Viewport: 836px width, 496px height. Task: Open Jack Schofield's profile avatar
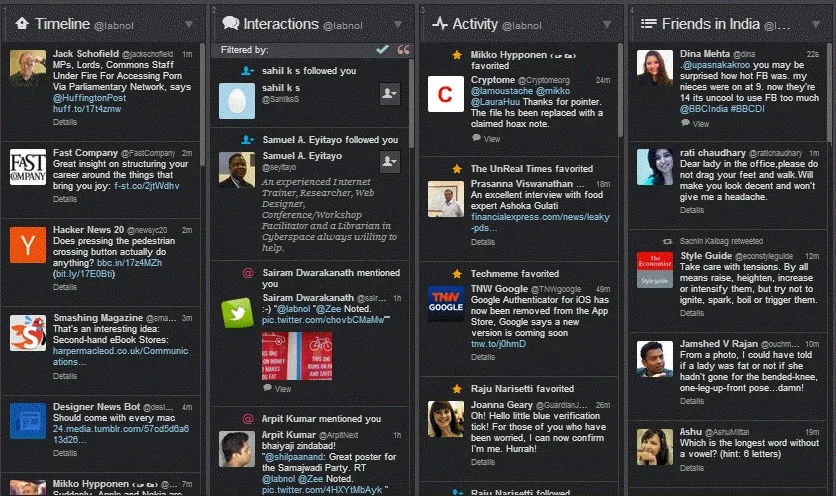coord(28,68)
